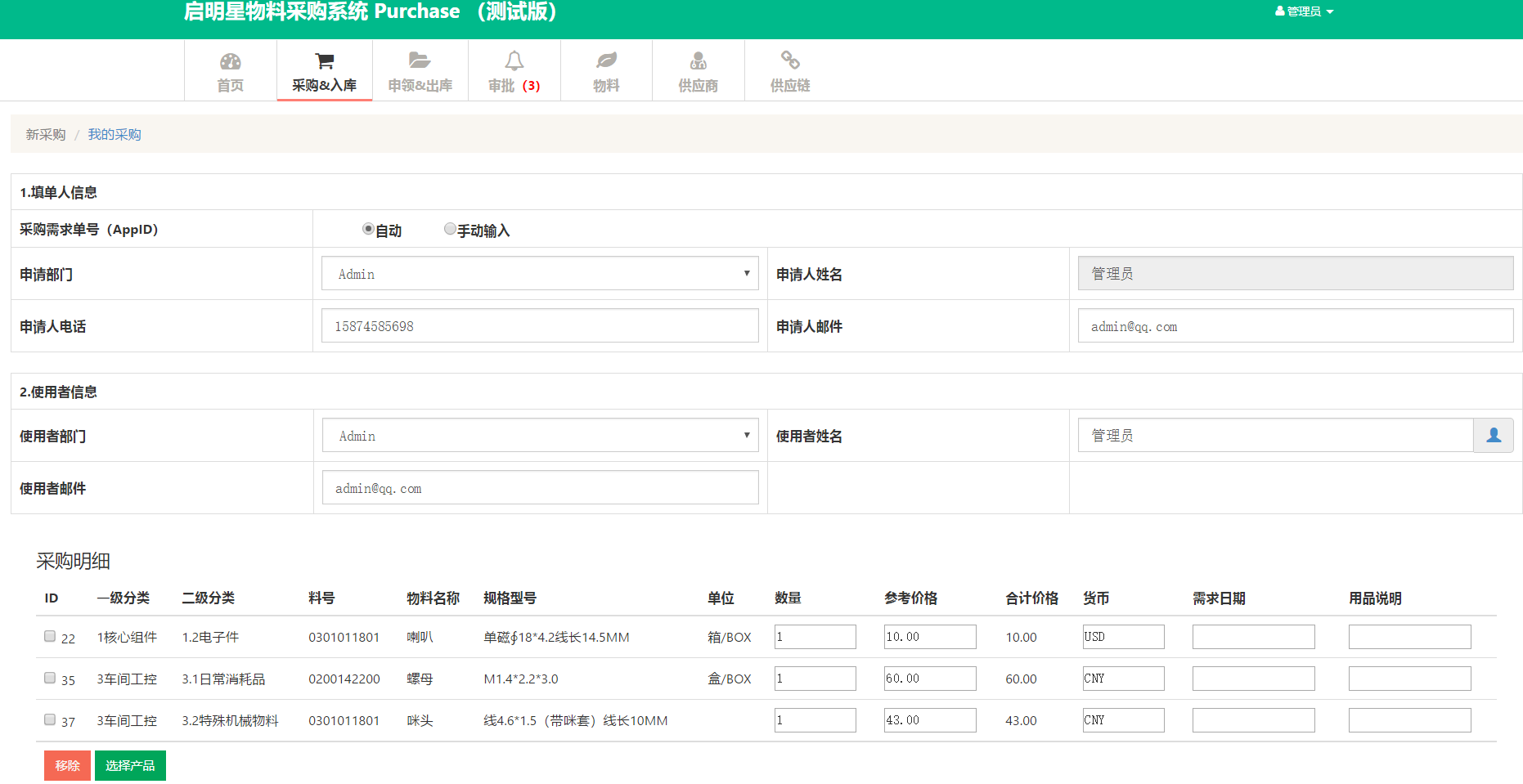
Task: Click the user picker icon beside 使用者姓名
Action: 1493,436
